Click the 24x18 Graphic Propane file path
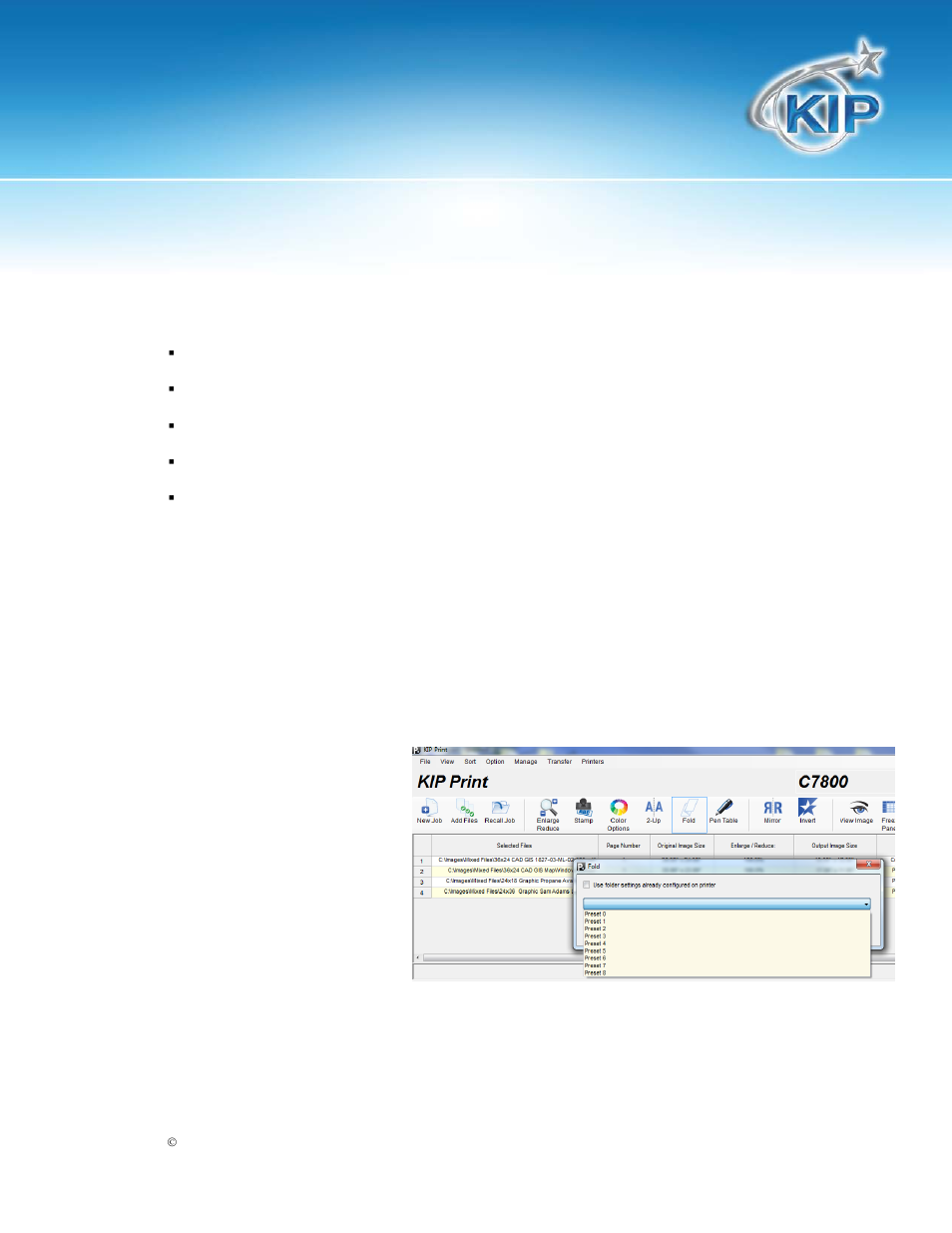The height and width of the screenshot is (1233, 952). pyautogui.click(x=509, y=882)
